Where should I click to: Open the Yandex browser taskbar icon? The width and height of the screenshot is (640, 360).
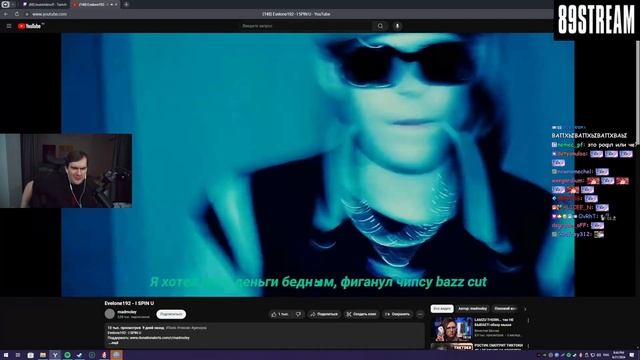click(x=55, y=355)
